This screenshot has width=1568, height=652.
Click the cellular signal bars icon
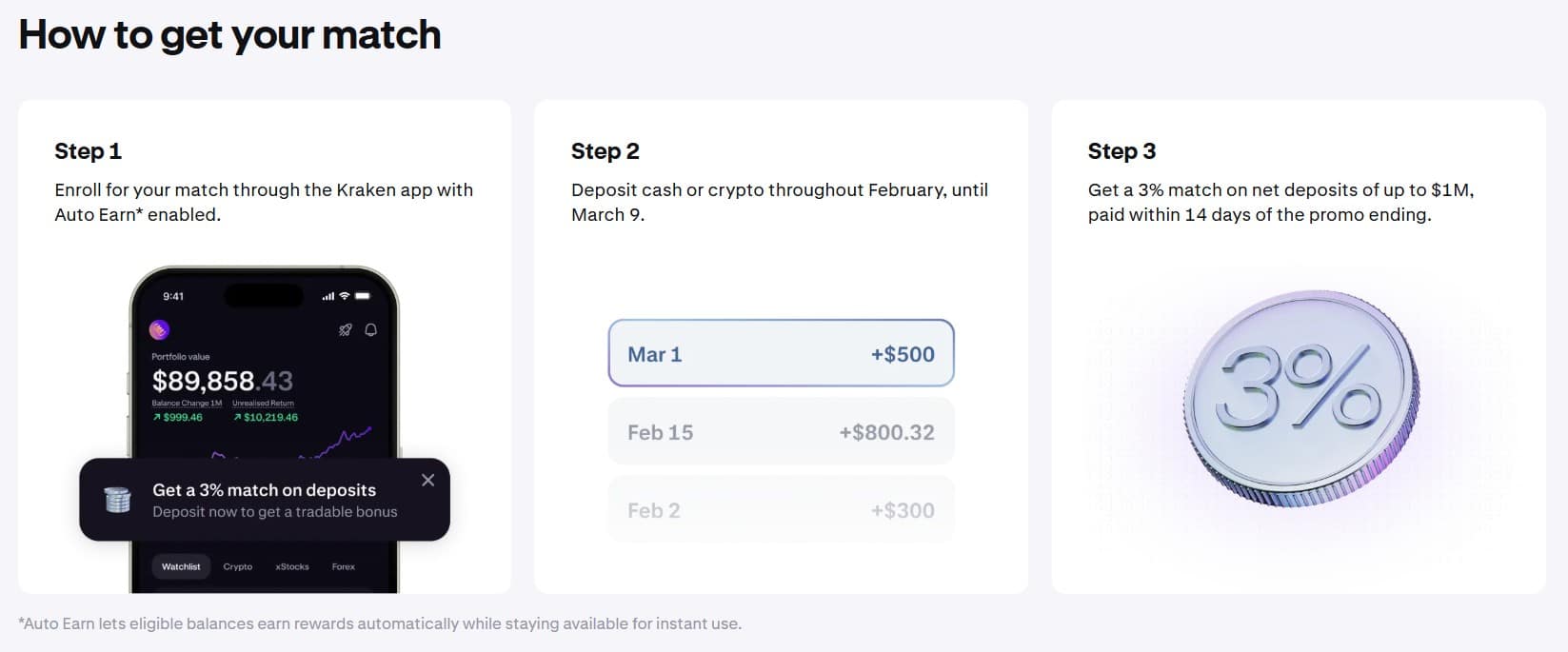[x=327, y=296]
